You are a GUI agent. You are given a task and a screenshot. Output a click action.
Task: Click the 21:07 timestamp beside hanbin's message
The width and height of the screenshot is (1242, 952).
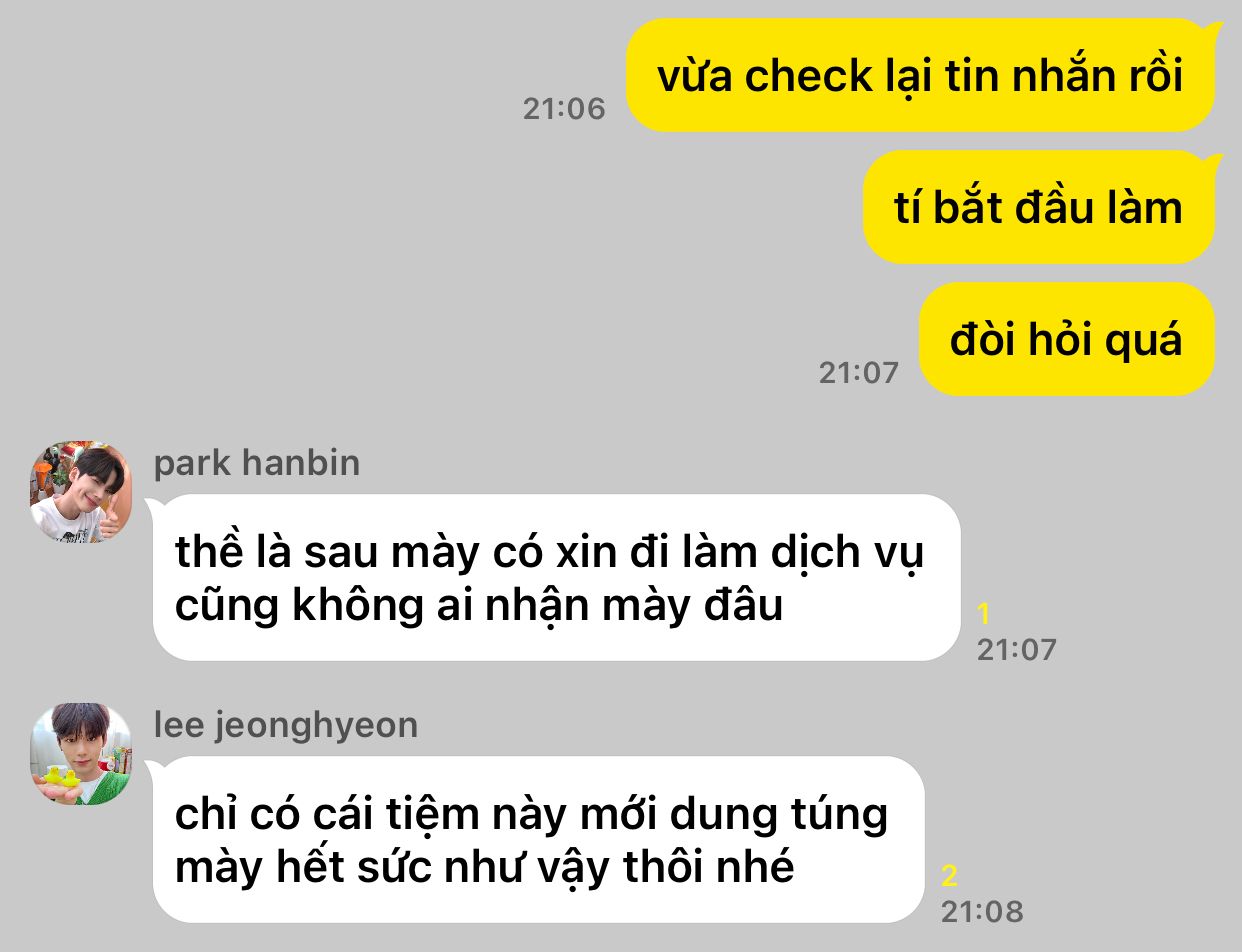click(1017, 650)
